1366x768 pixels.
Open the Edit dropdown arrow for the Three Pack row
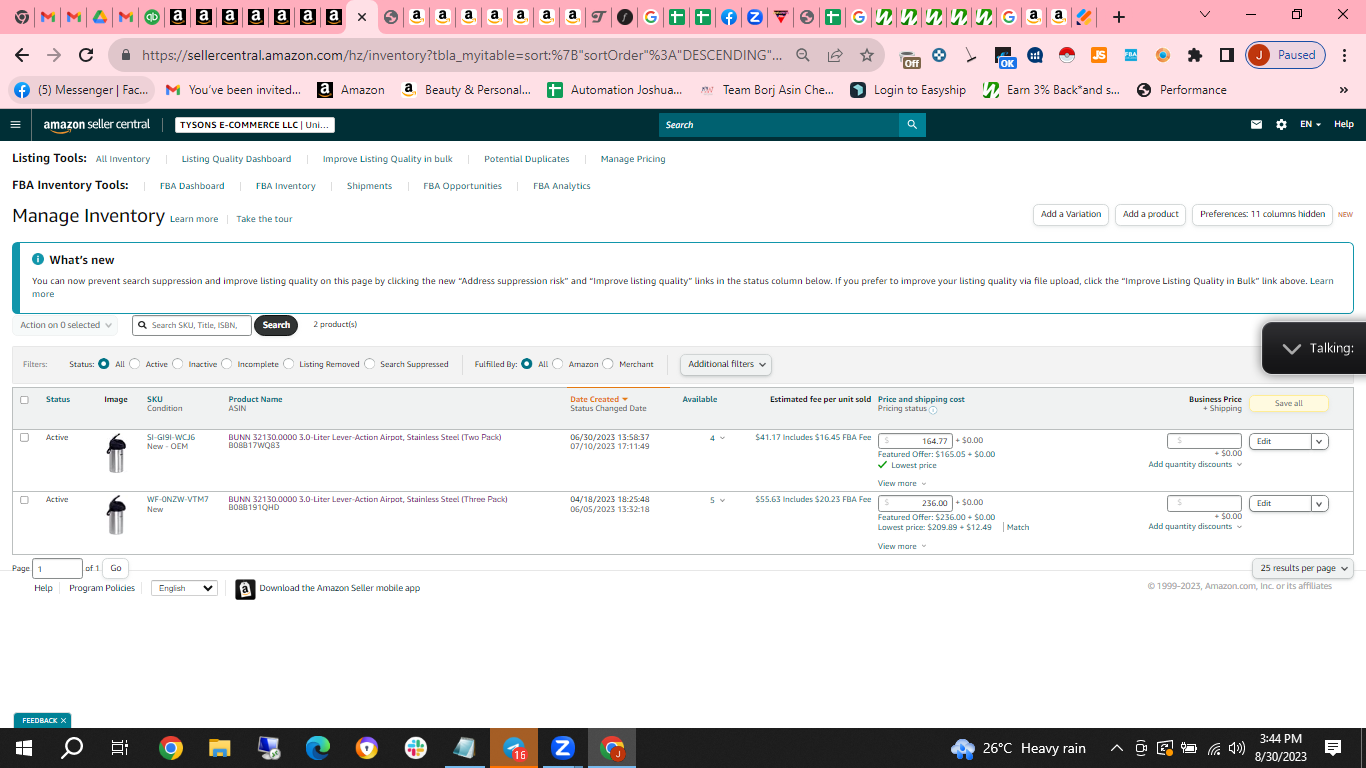tap(1320, 503)
